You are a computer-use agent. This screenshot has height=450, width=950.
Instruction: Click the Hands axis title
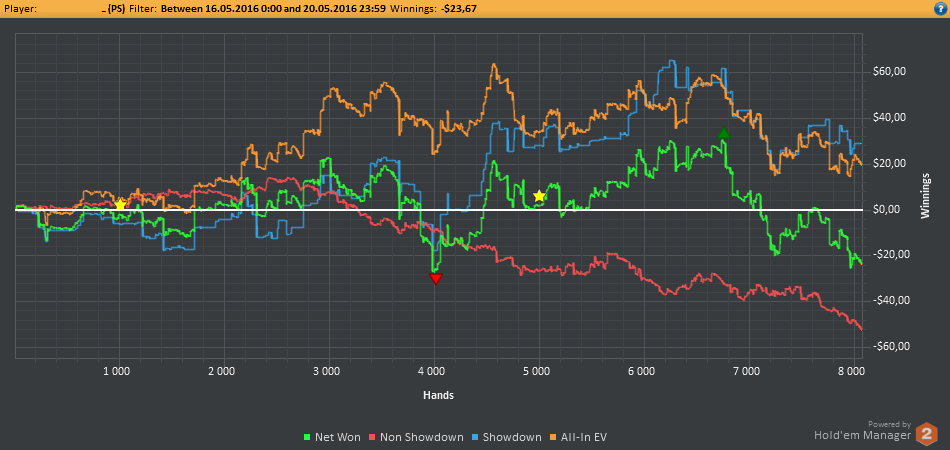439,395
